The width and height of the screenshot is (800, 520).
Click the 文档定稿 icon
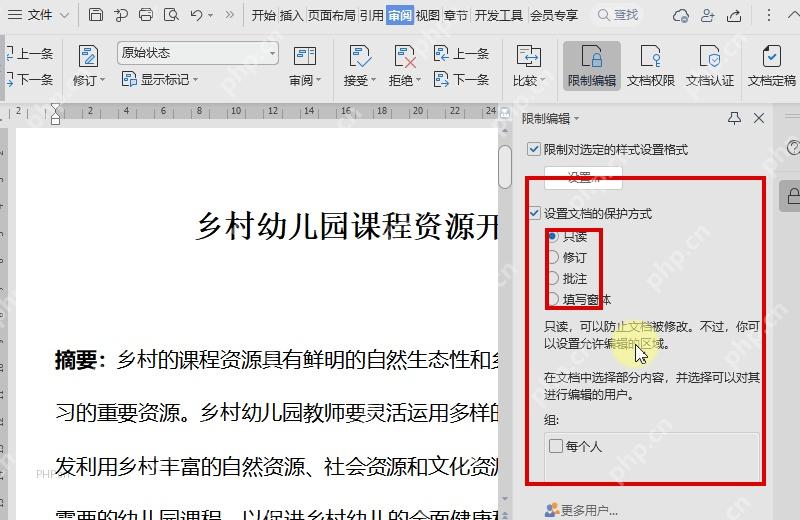coord(771,56)
